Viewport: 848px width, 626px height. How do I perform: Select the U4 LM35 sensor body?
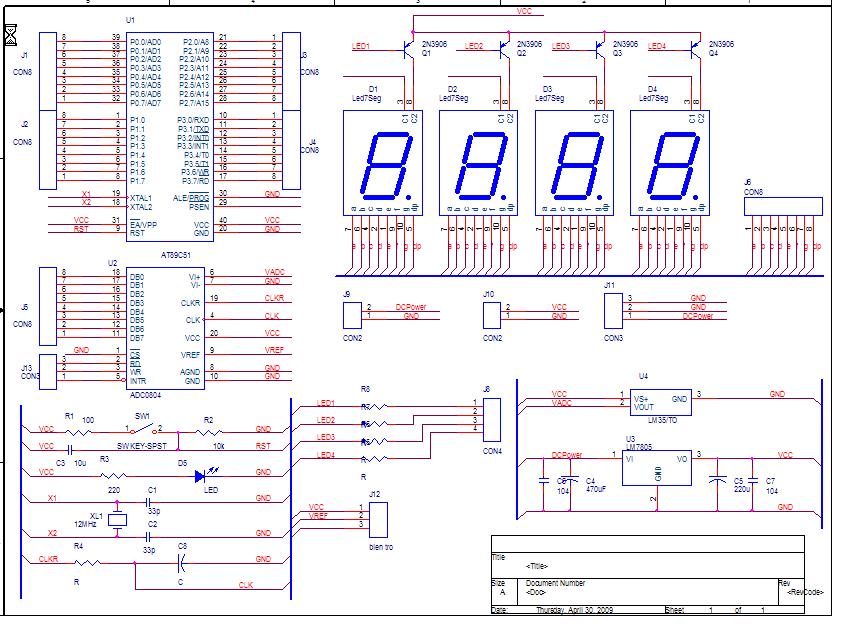(661, 402)
